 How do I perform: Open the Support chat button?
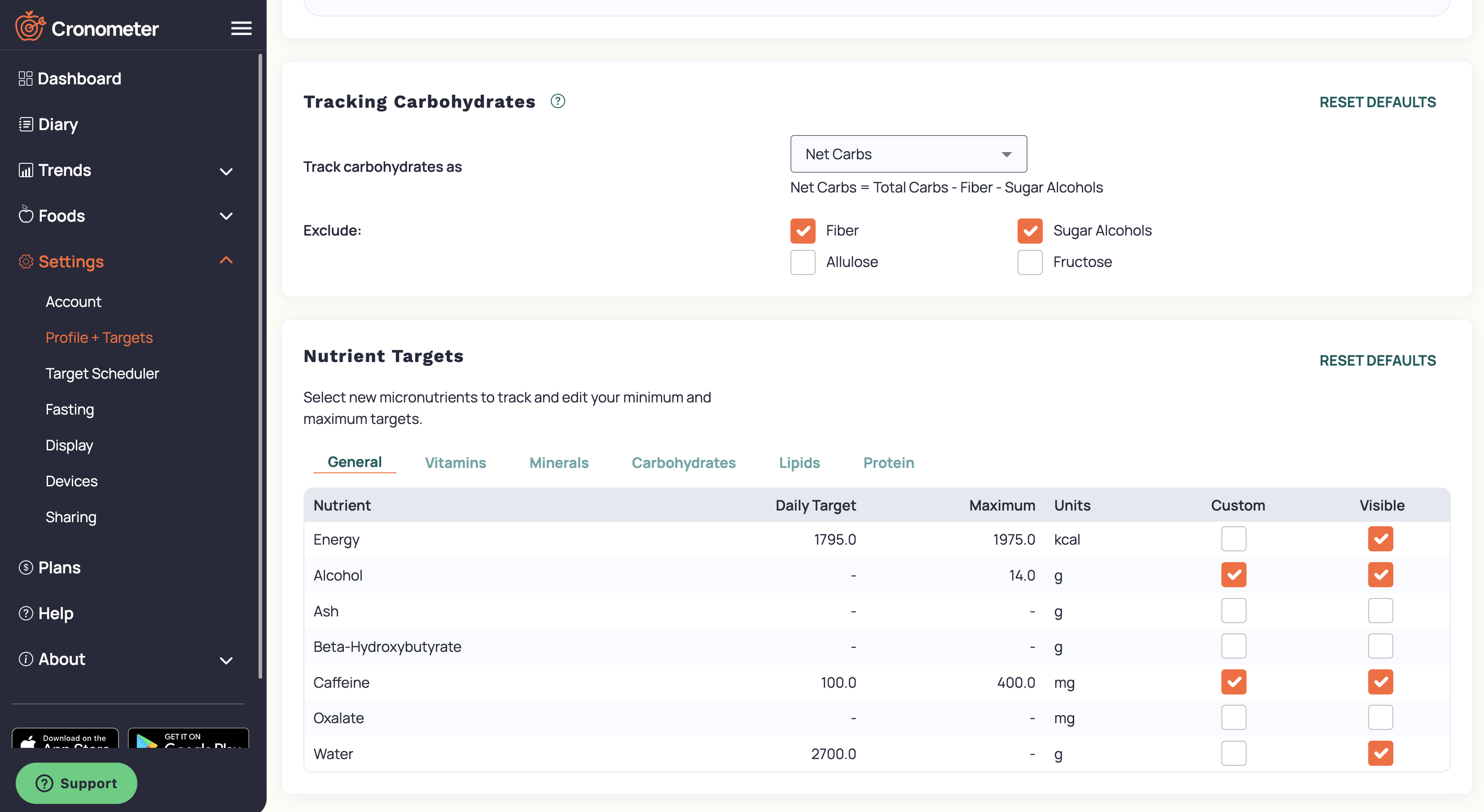76,783
